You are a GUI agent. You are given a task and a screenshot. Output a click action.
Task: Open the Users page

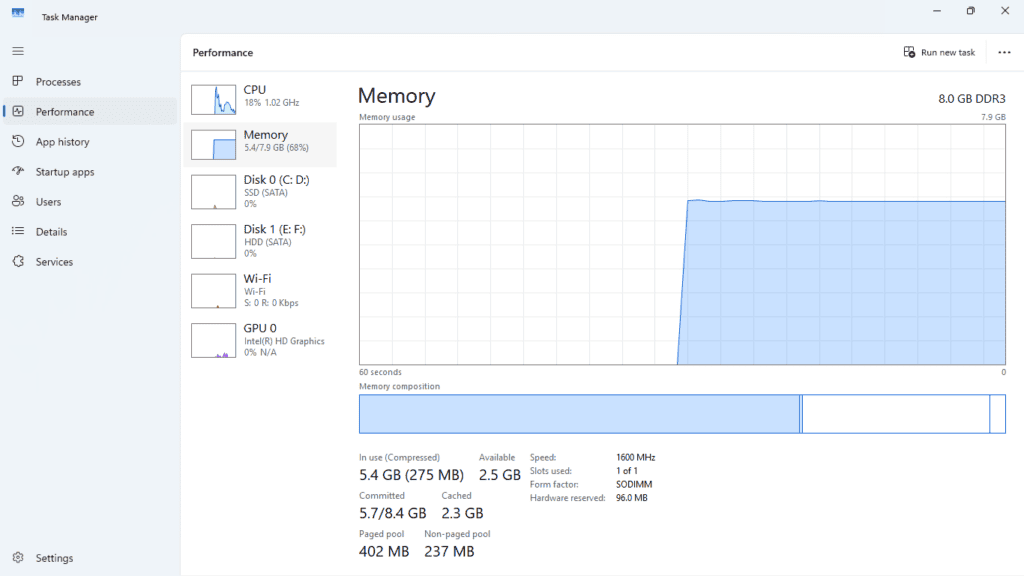(x=90, y=202)
